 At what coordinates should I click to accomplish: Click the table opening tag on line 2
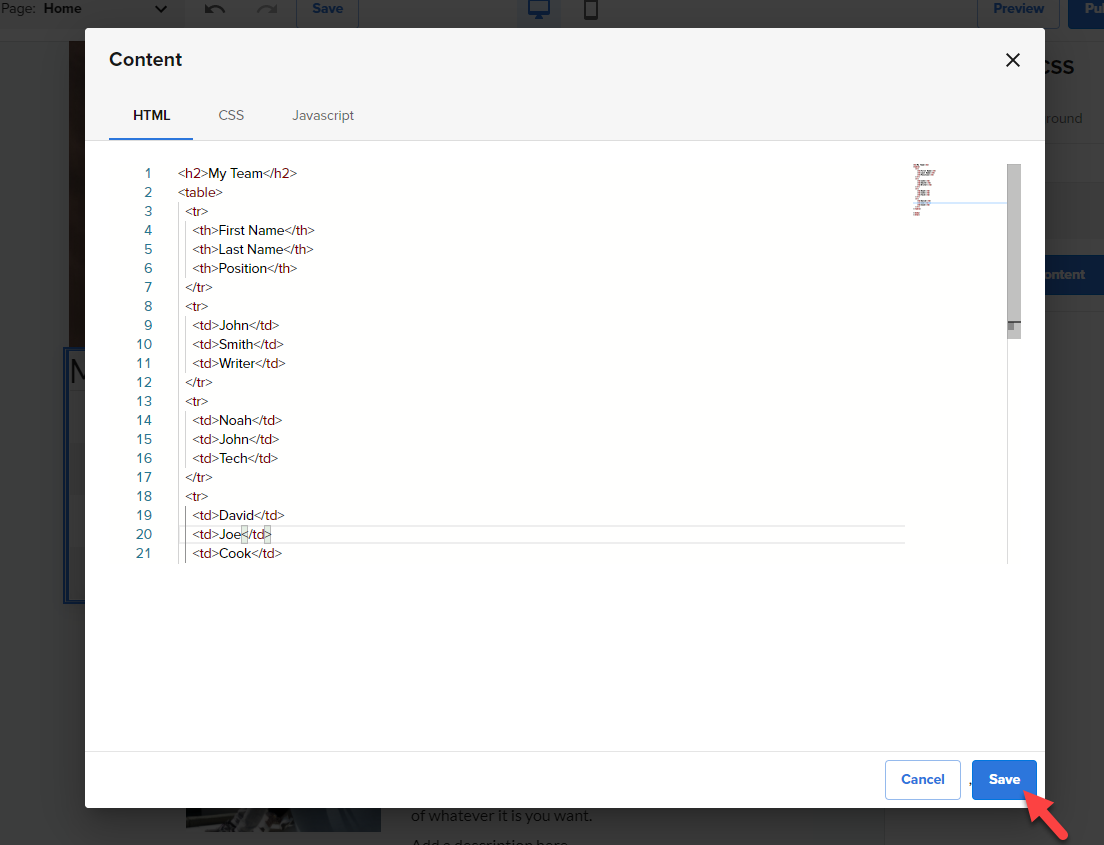click(200, 192)
